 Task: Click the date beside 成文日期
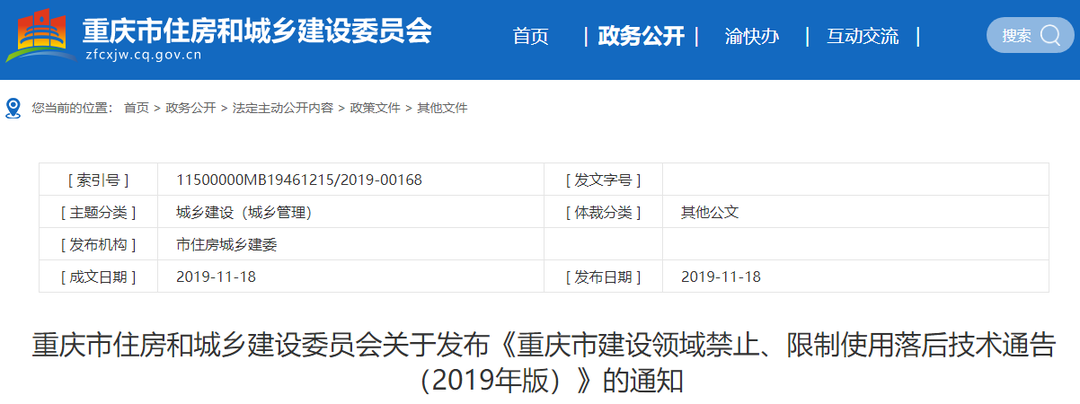[215, 276]
